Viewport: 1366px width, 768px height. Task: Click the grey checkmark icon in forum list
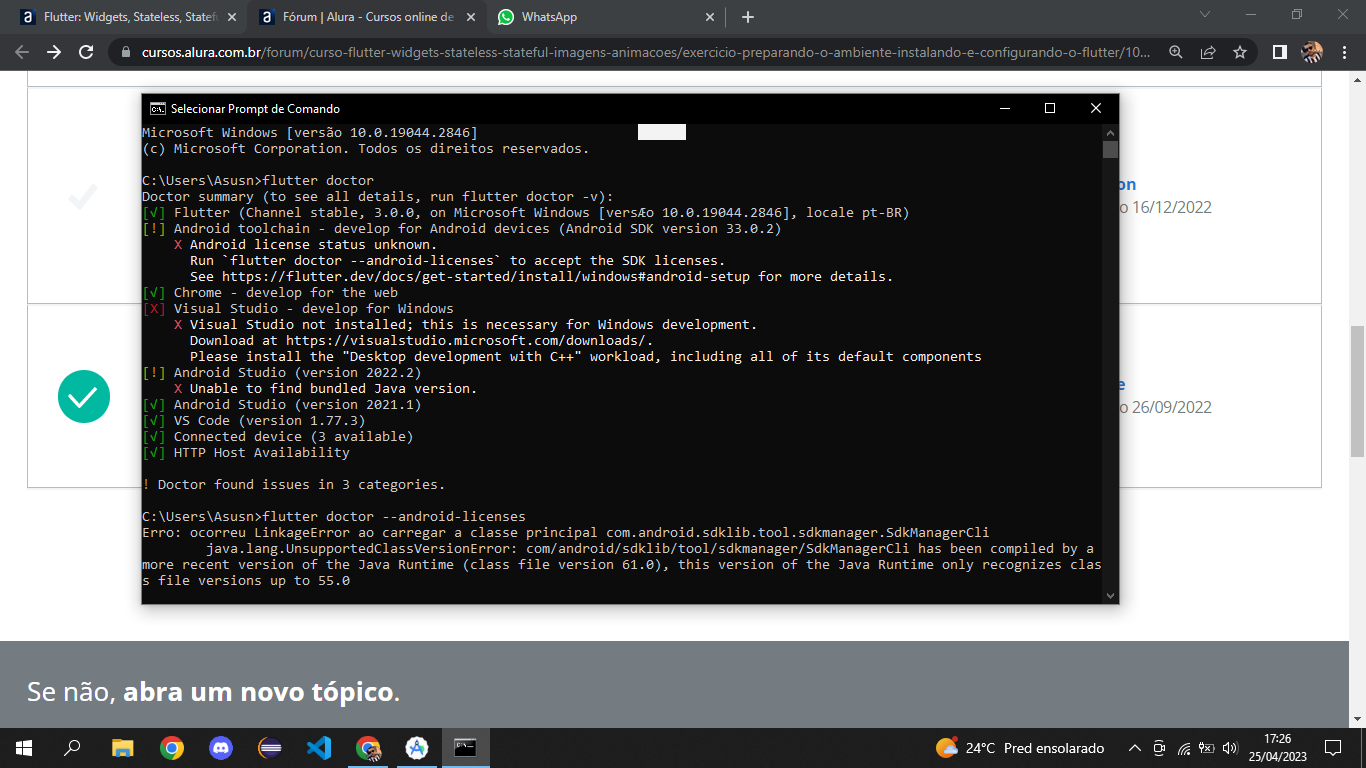click(x=83, y=197)
